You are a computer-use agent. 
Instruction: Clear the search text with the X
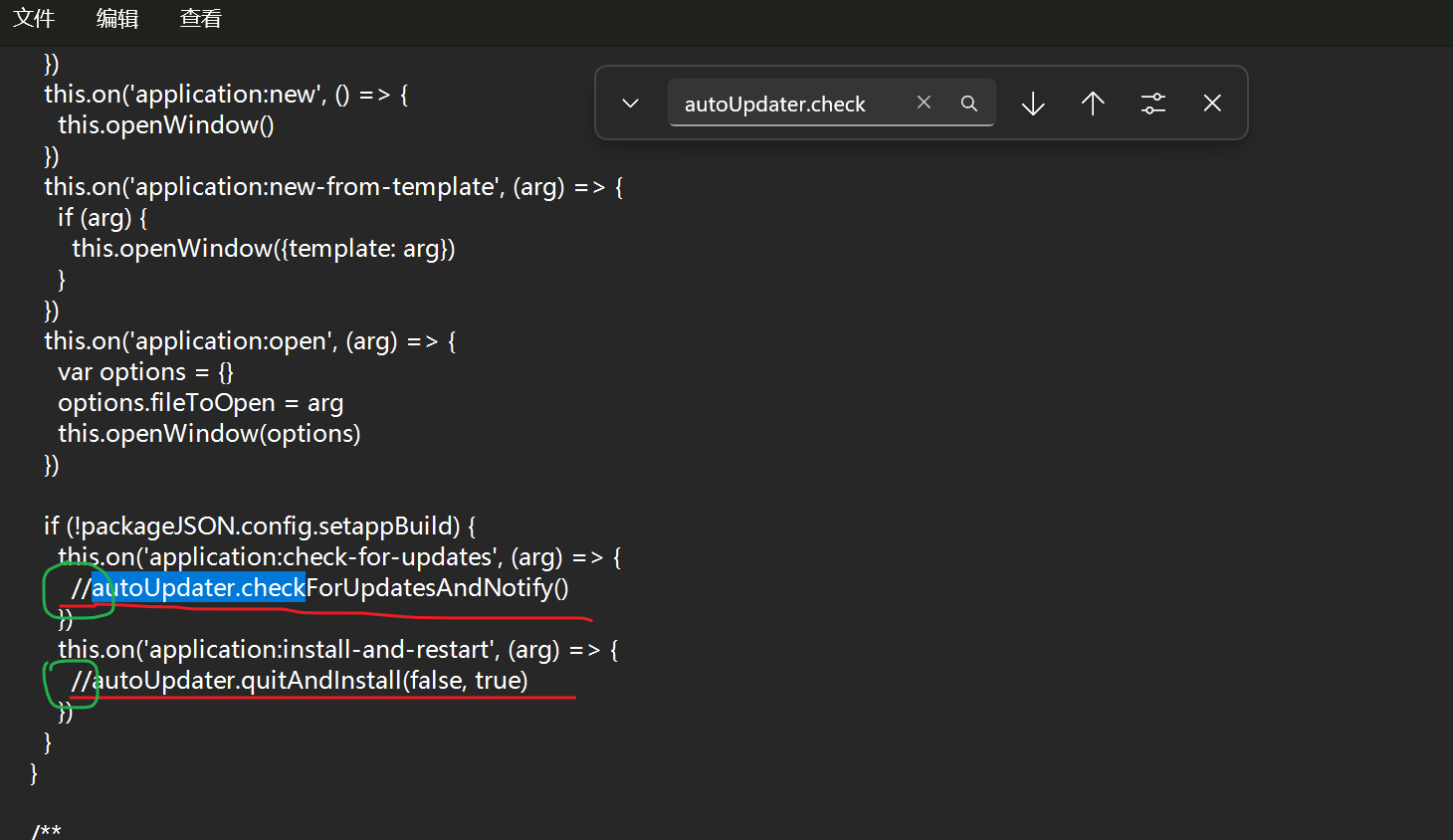(924, 103)
